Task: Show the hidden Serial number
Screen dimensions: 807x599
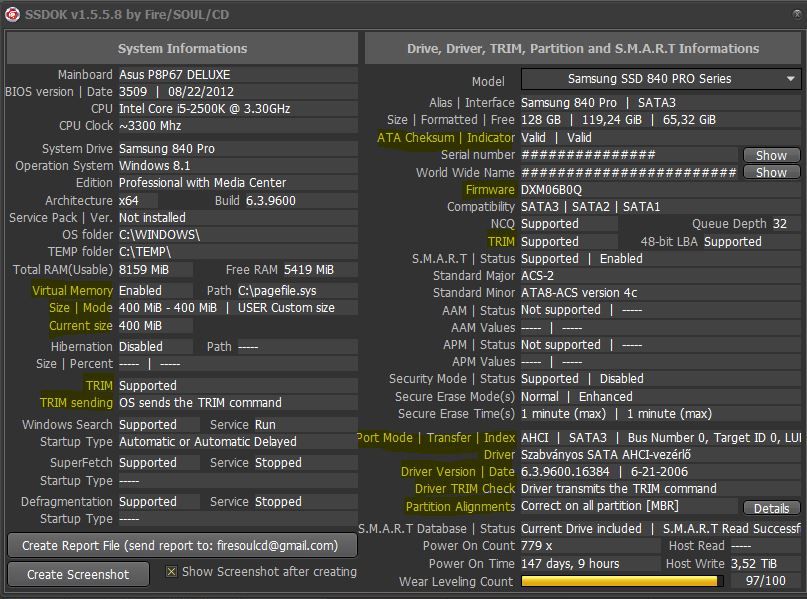Action: coord(771,155)
